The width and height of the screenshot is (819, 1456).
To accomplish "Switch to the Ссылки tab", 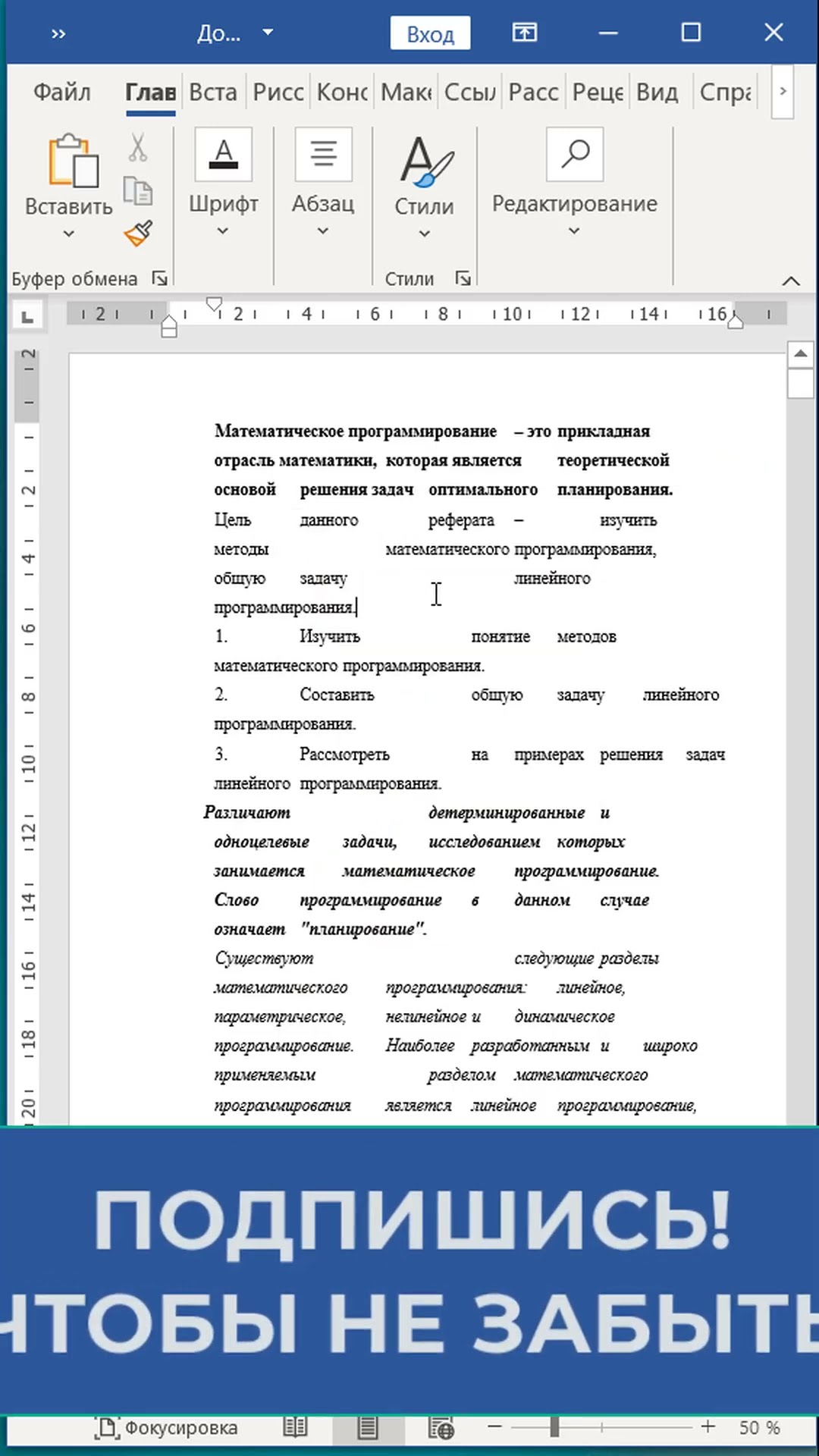I will (x=470, y=92).
